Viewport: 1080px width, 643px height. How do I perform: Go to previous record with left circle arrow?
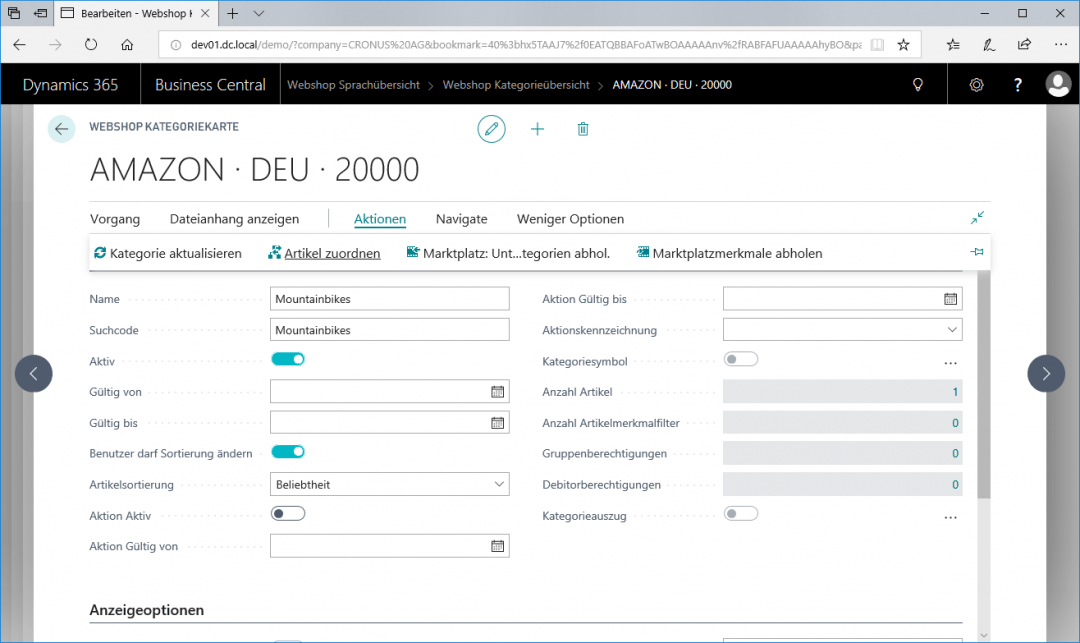[x=34, y=373]
